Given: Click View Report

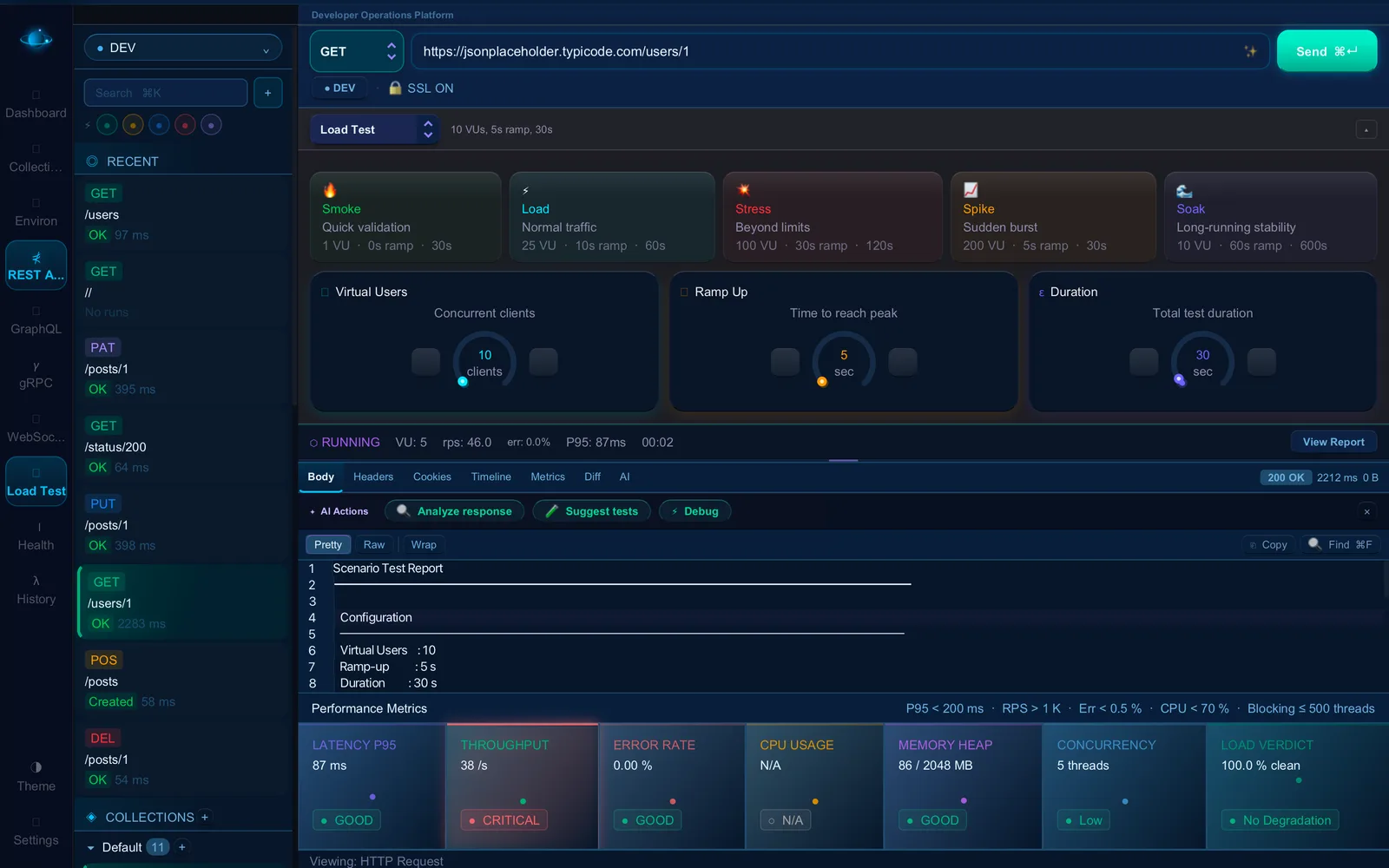Looking at the screenshot, I should [x=1333, y=442].
